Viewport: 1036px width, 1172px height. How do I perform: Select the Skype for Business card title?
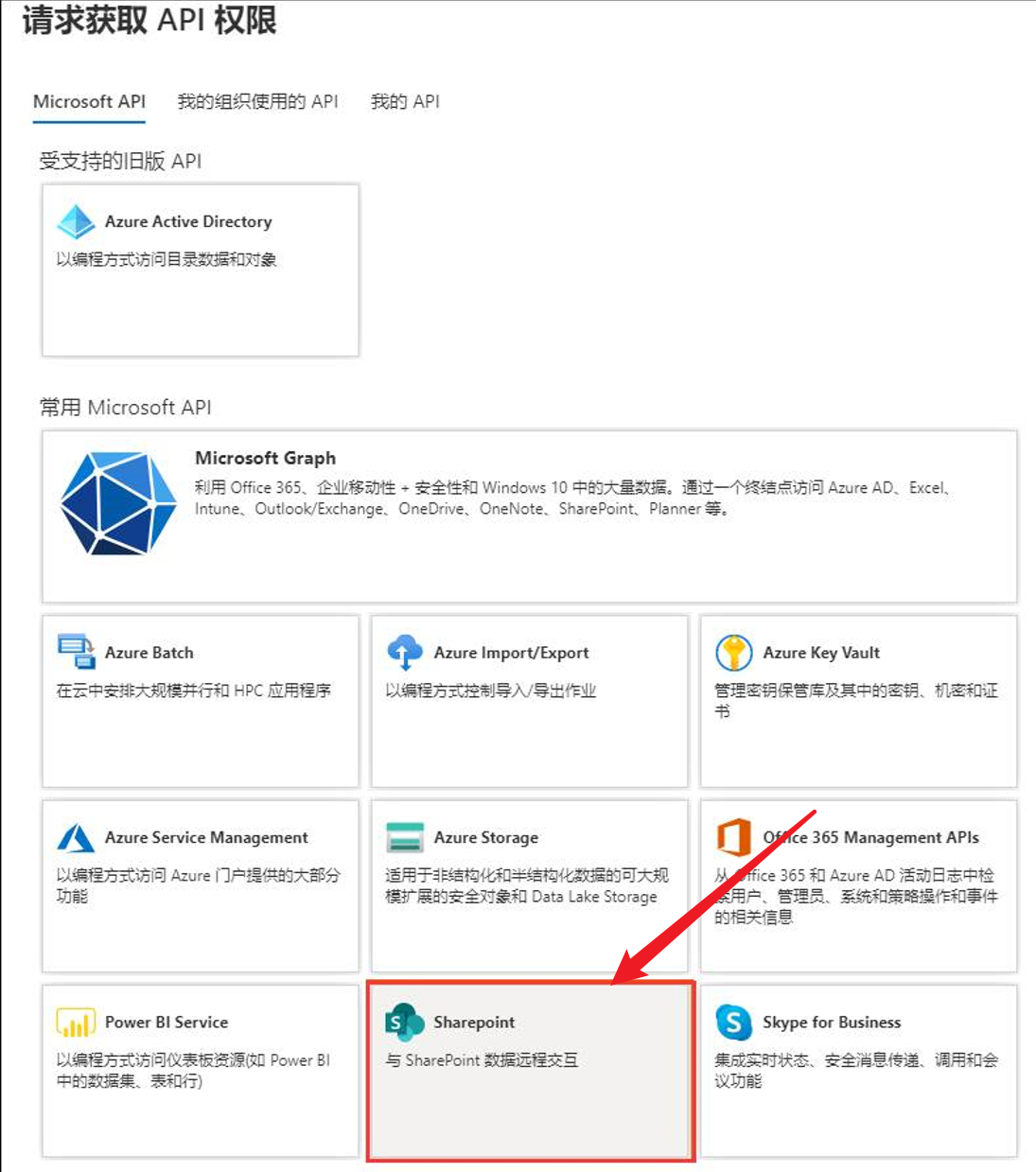click(832, 1023)
